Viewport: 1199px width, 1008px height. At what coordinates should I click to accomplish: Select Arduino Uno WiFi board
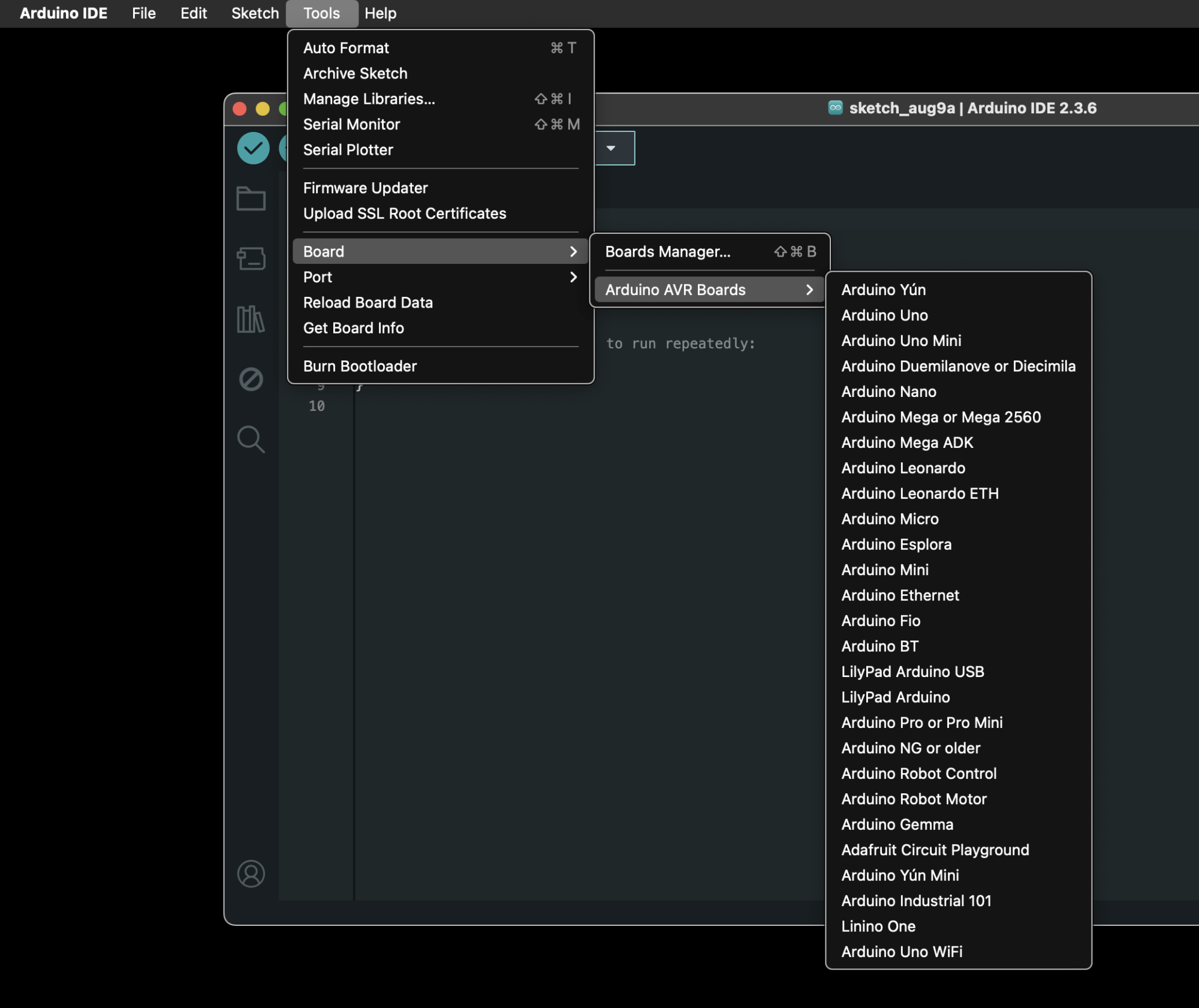click(958, 952)
